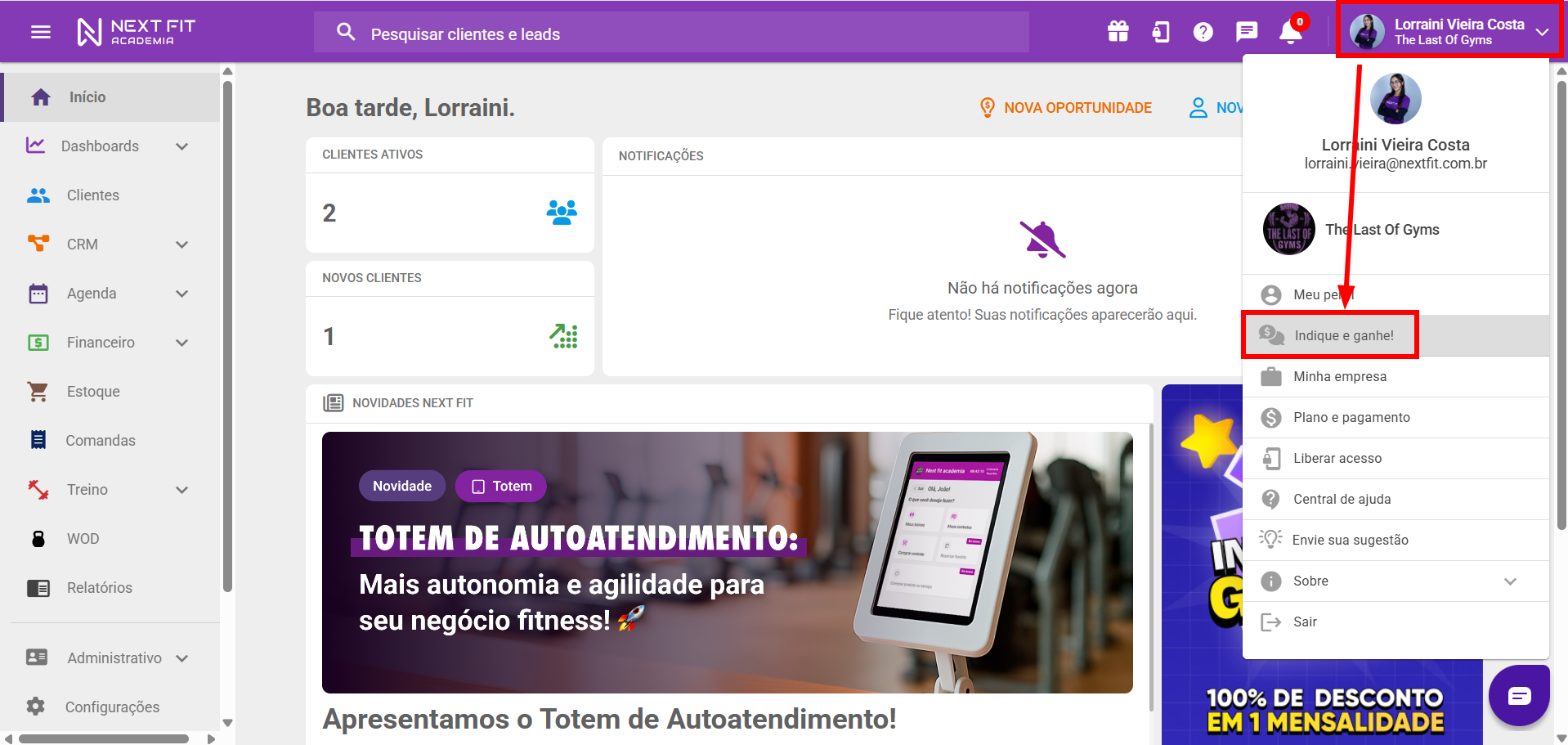
Task: Click the green growth arrow icon in Novos Clientes
Action: pyautogui.click(x=563, y=336)
